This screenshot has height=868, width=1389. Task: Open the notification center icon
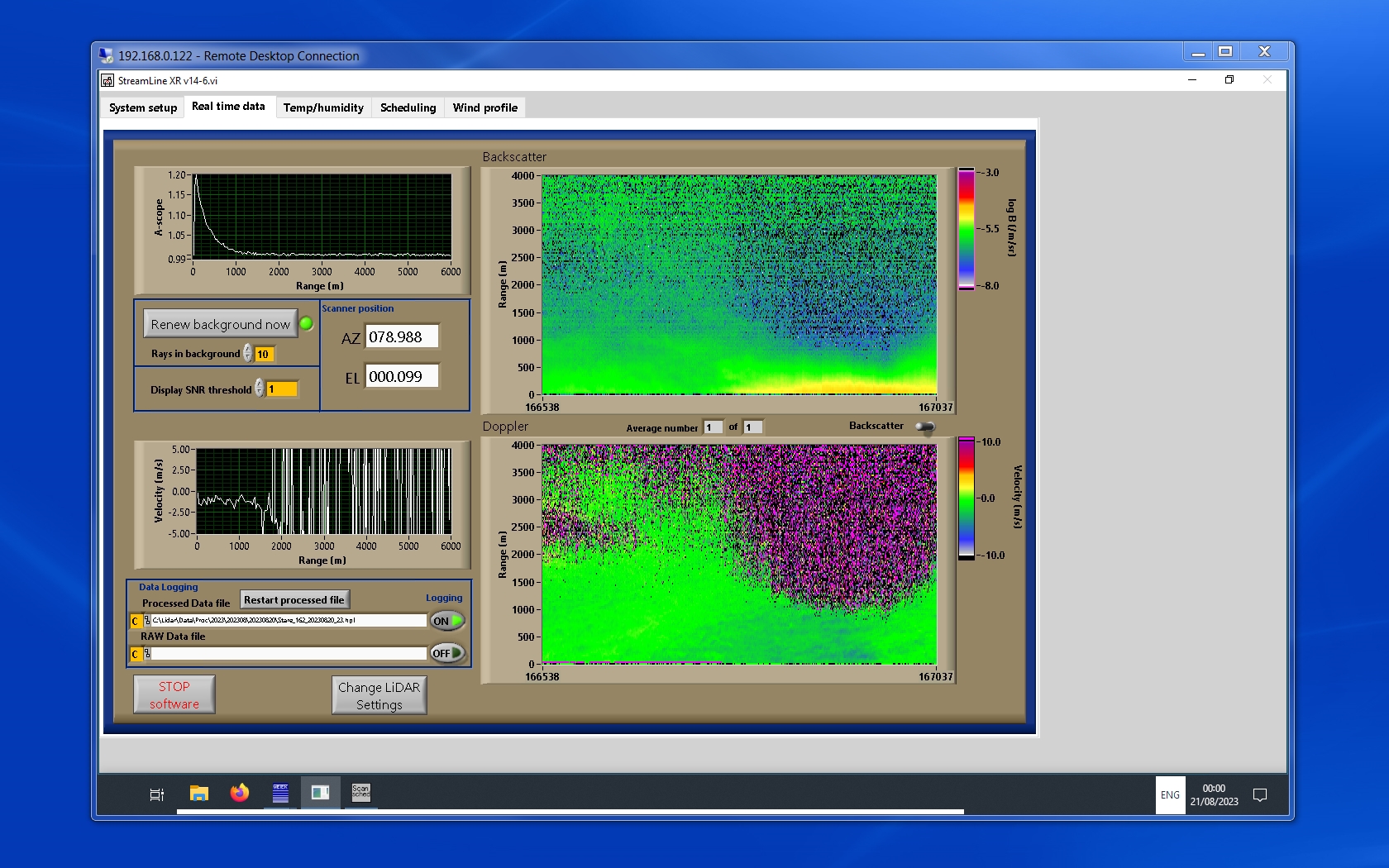tap(1260, 795)
